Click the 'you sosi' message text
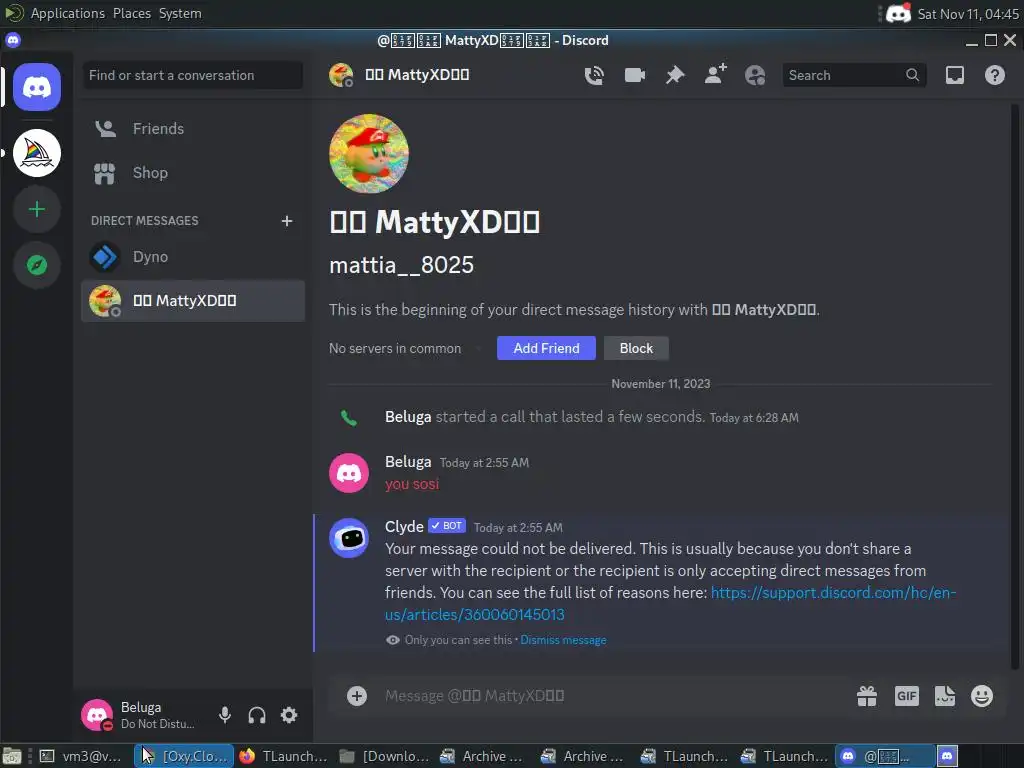The height and width of the screenshot is (768, 1024). point(412,484)
